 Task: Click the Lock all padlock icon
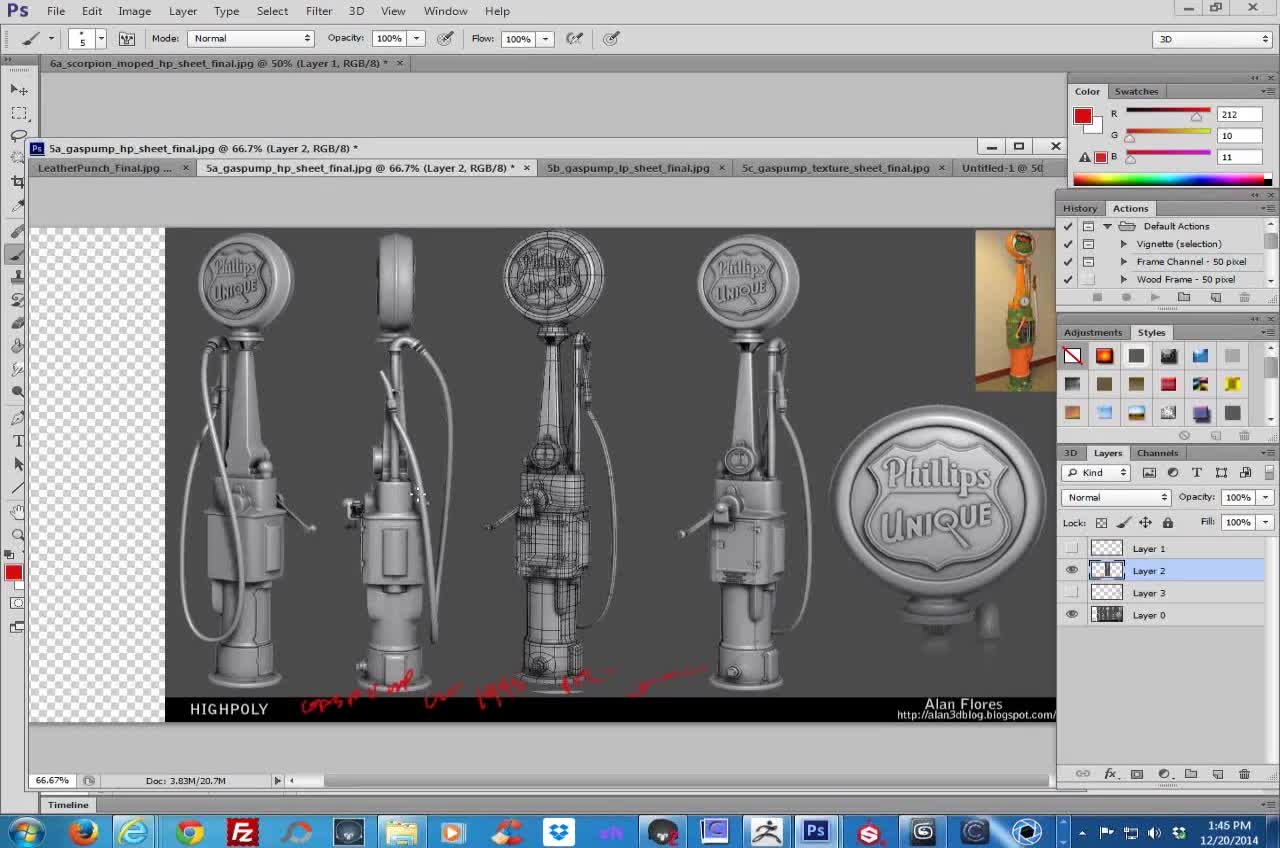(1167, 522)
